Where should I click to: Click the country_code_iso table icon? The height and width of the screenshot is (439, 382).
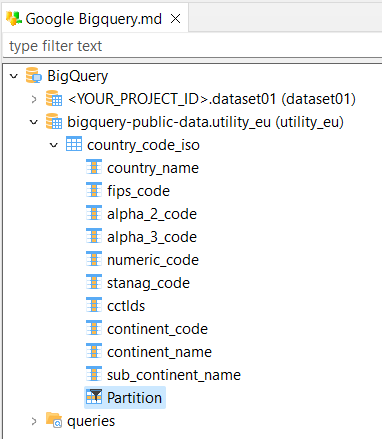pyautogui.click(x=74, y=144)
